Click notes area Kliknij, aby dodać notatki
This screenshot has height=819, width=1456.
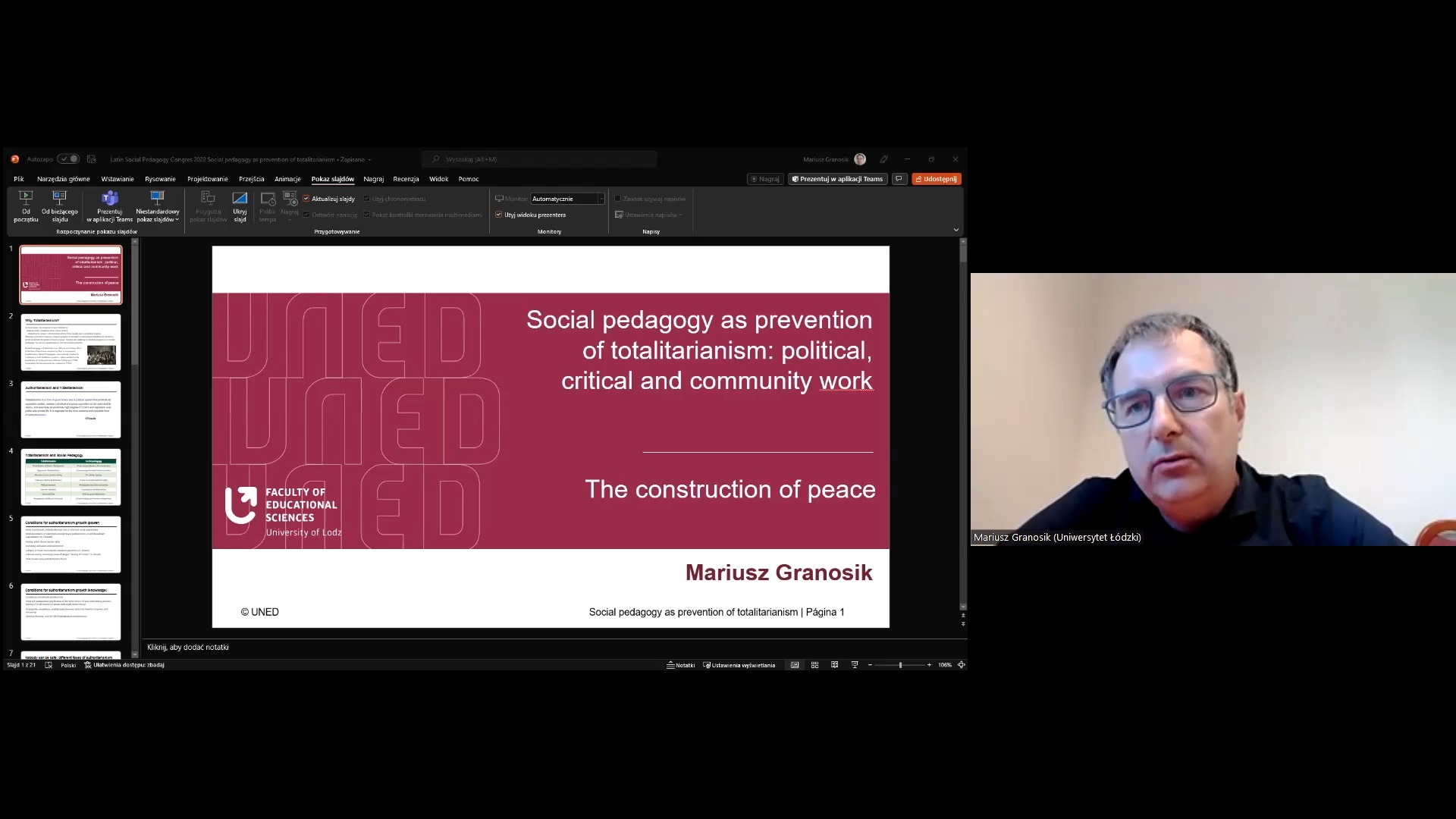pos(187,647)
